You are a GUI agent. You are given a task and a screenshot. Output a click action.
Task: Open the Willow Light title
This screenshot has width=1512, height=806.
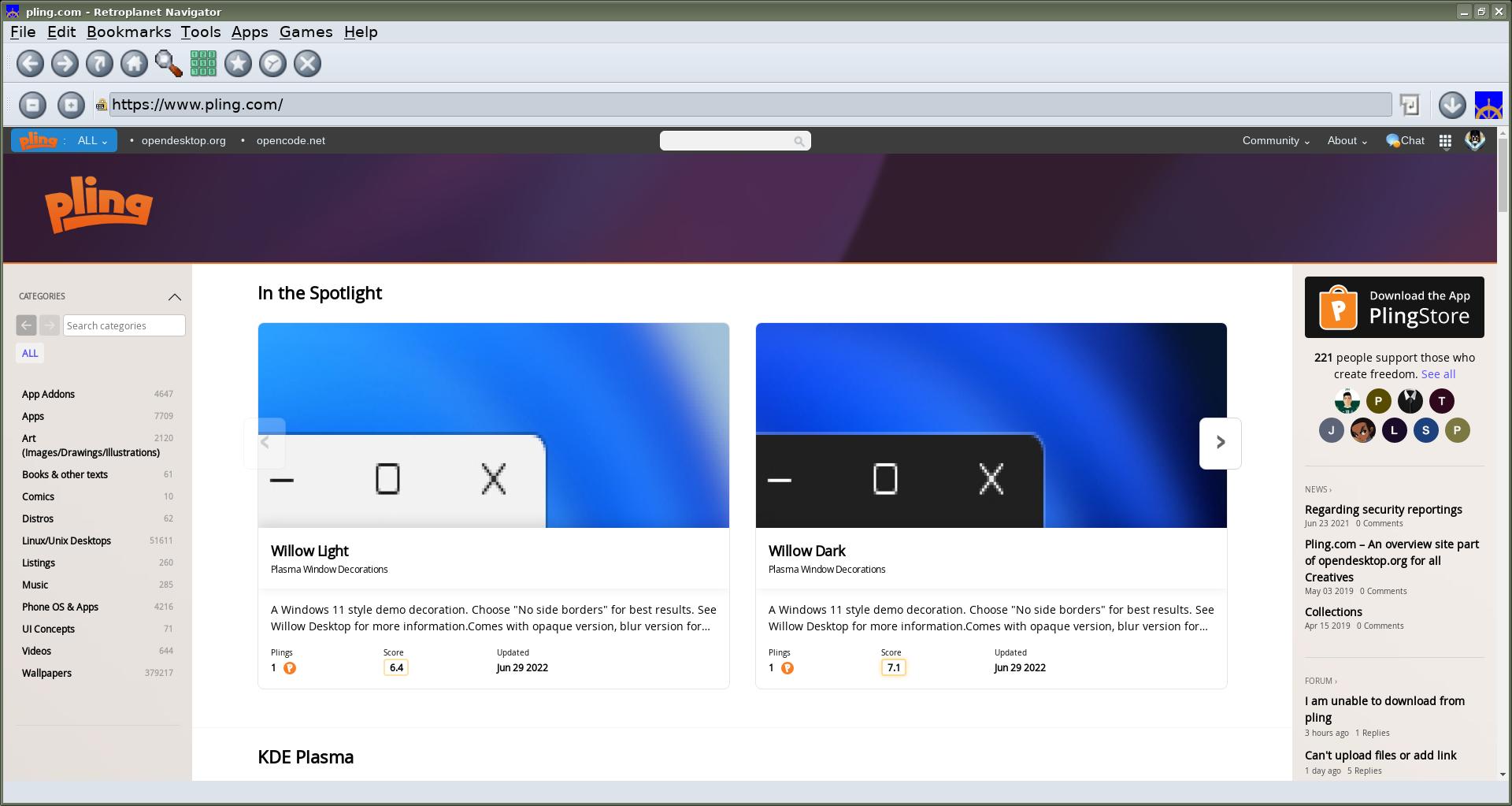309,551
